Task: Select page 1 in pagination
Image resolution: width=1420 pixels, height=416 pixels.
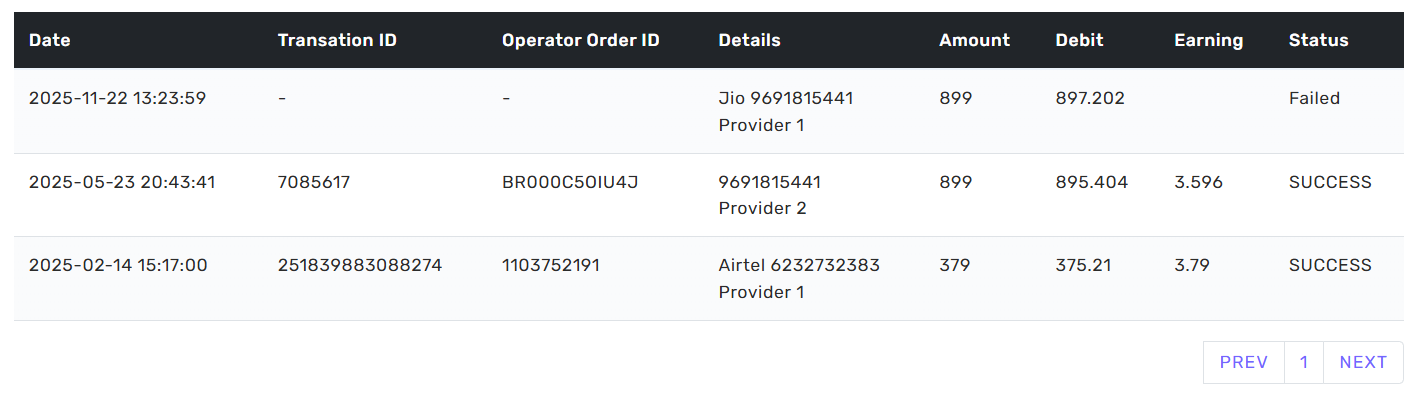Action: (1303, 362)
